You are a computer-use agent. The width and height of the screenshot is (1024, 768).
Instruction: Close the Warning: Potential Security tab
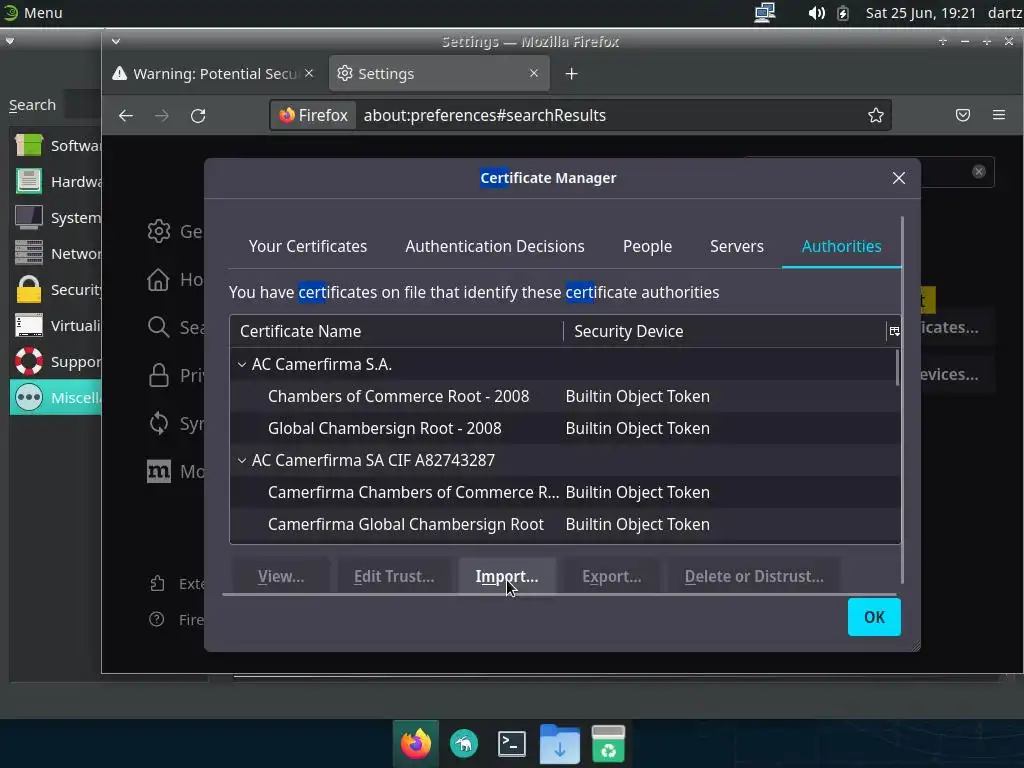[x=309, y=73]
